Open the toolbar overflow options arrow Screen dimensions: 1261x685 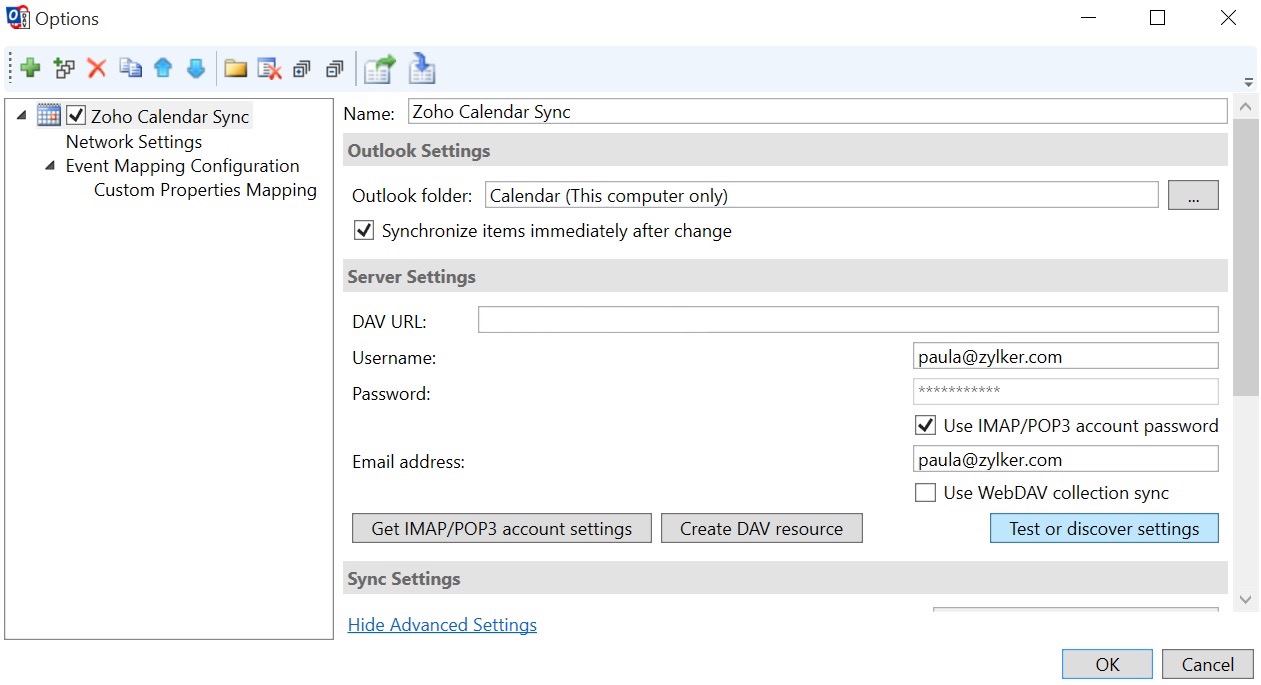coord(1248,83)
